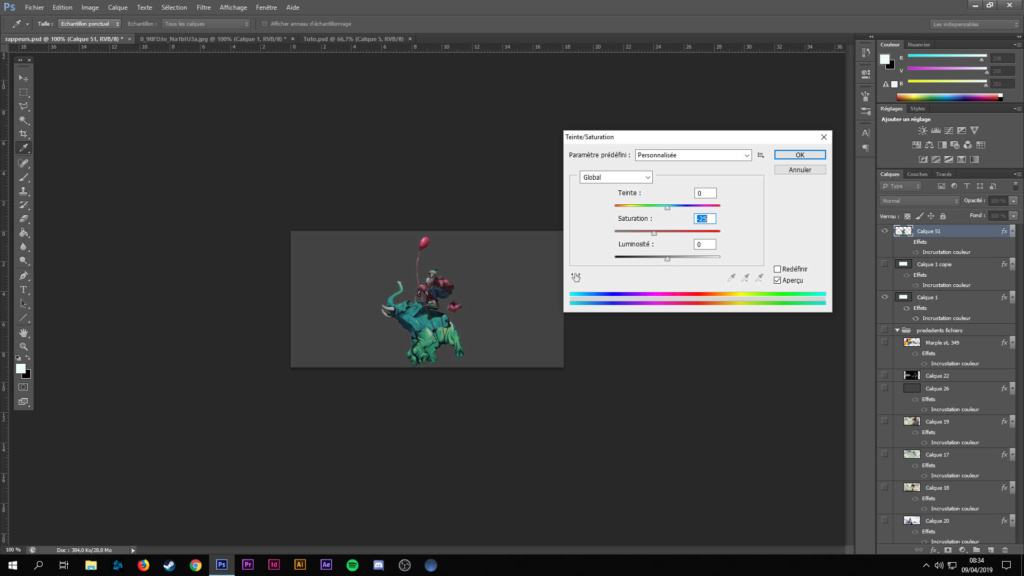Screen dimensions: 1024x576
Task: Select the Magic Wand tool
Action: [x=24, y=120]
